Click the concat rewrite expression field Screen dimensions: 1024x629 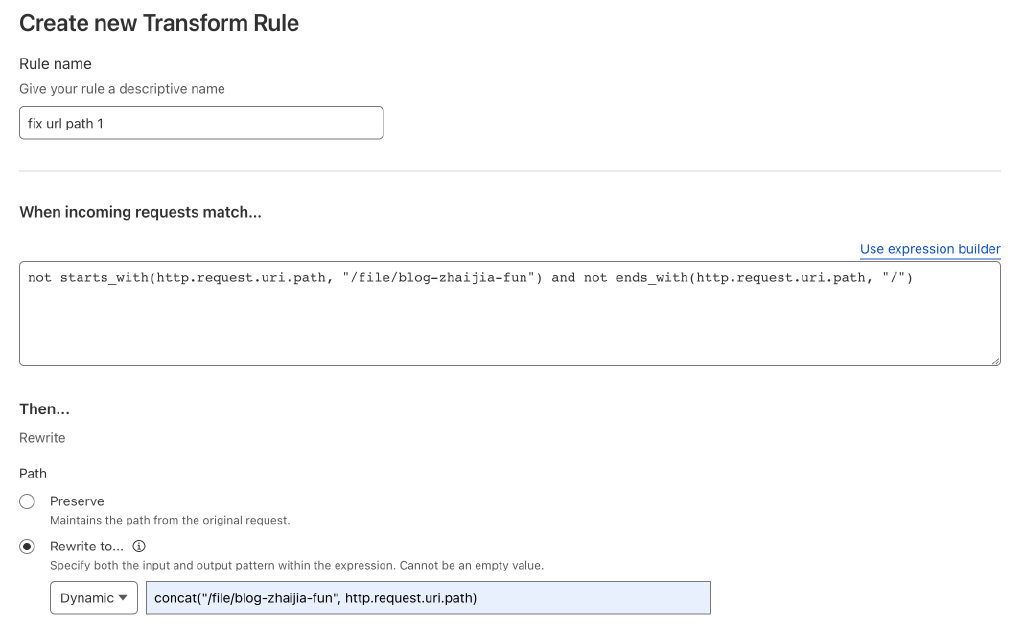click(428, 598)
